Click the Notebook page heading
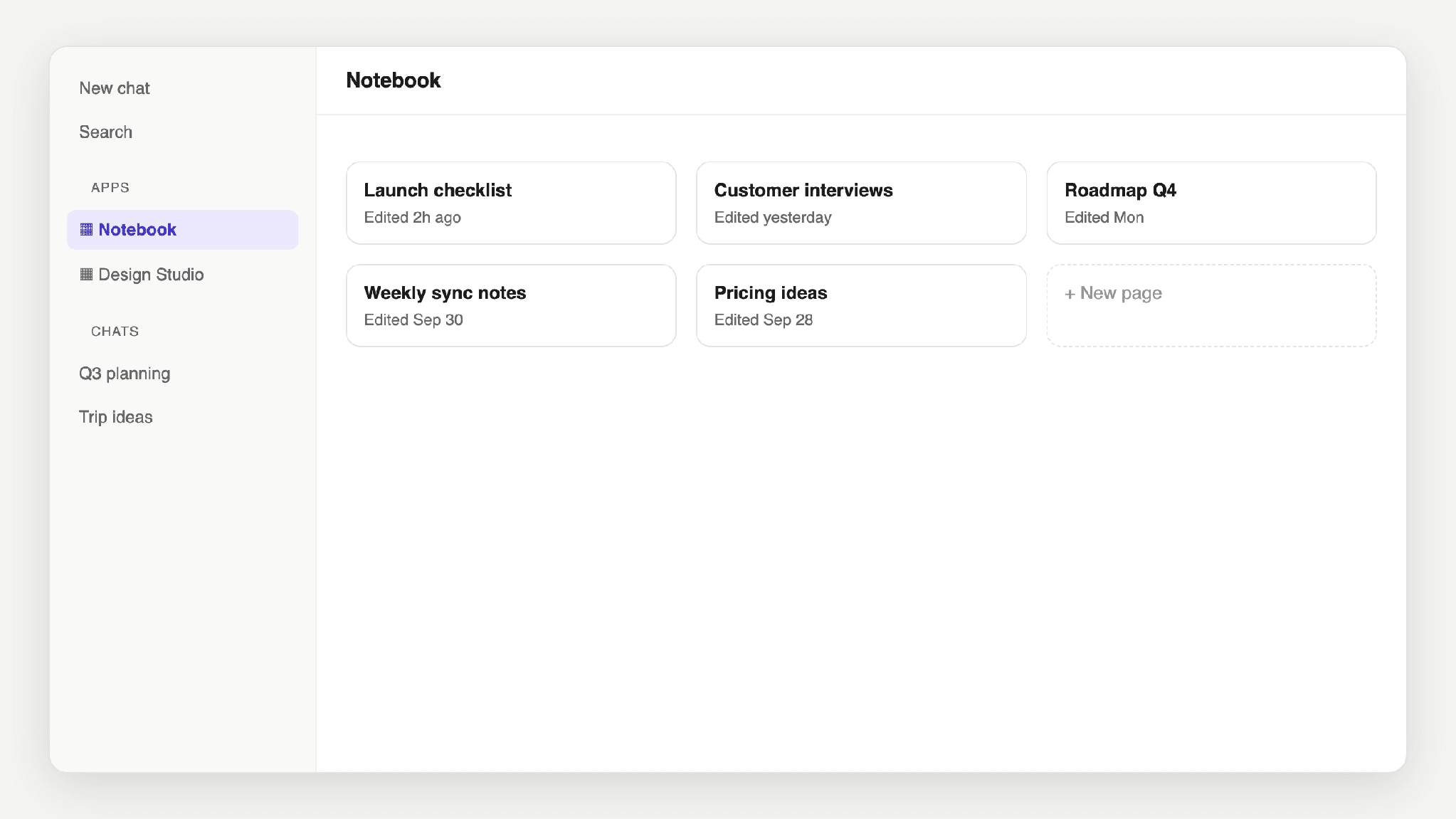Image resolution: width=1456 pixels, height=819 pixels. [394, 80]
